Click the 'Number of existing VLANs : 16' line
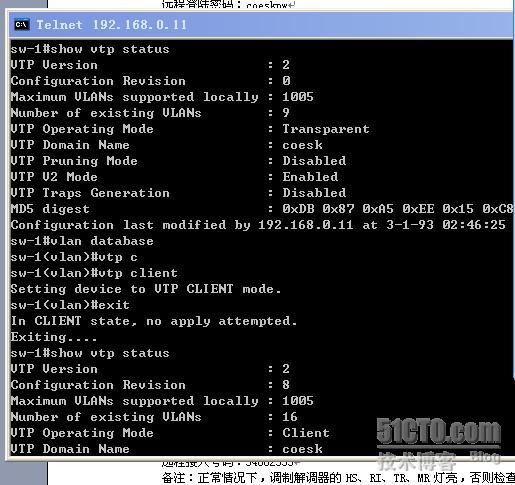 pos(154,417)
